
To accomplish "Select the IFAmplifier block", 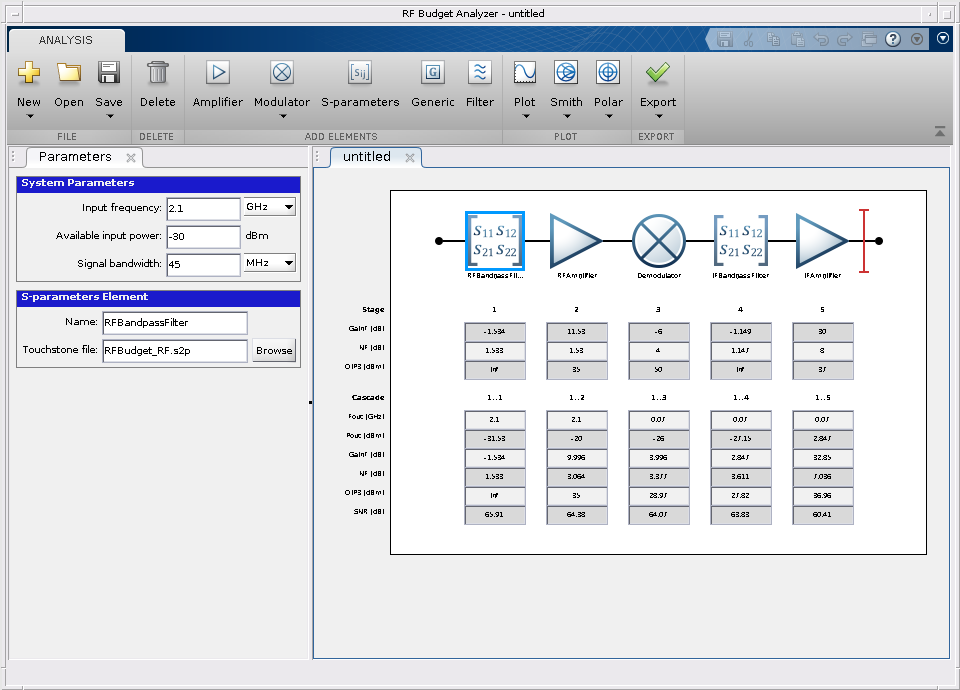I will (822, 241).
